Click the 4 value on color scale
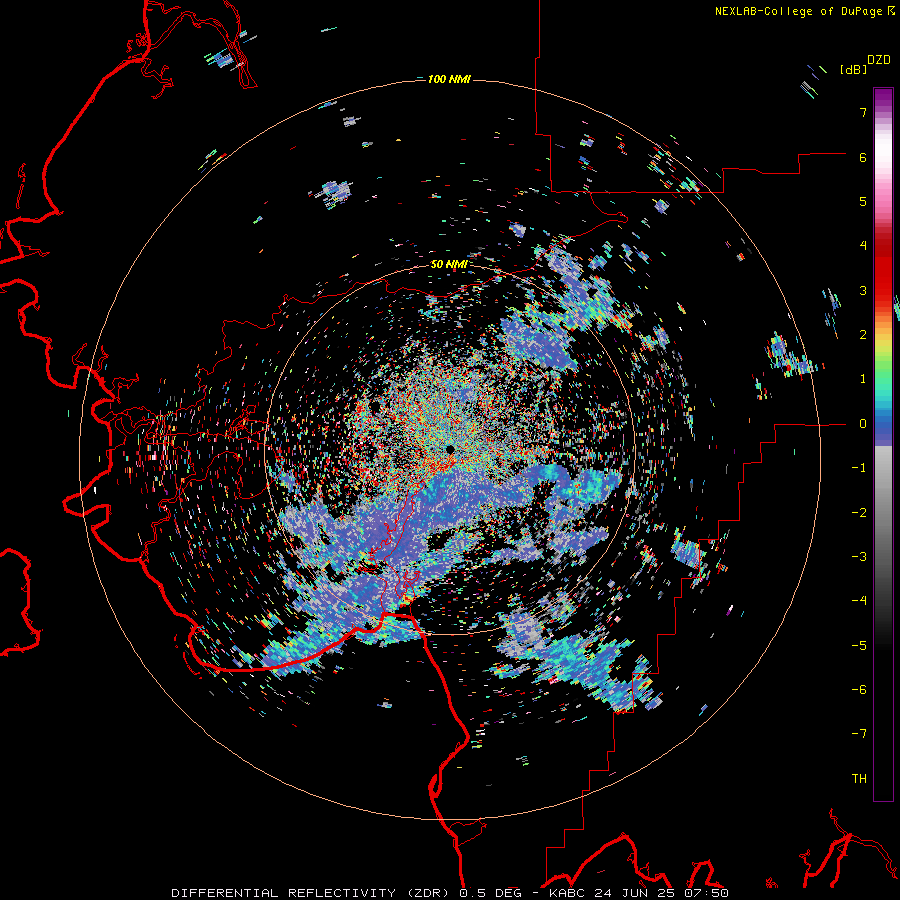 coord(863,246)
